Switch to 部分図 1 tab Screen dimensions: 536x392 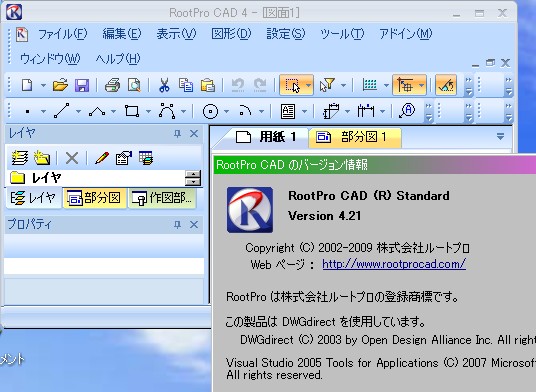coord(354,137)
